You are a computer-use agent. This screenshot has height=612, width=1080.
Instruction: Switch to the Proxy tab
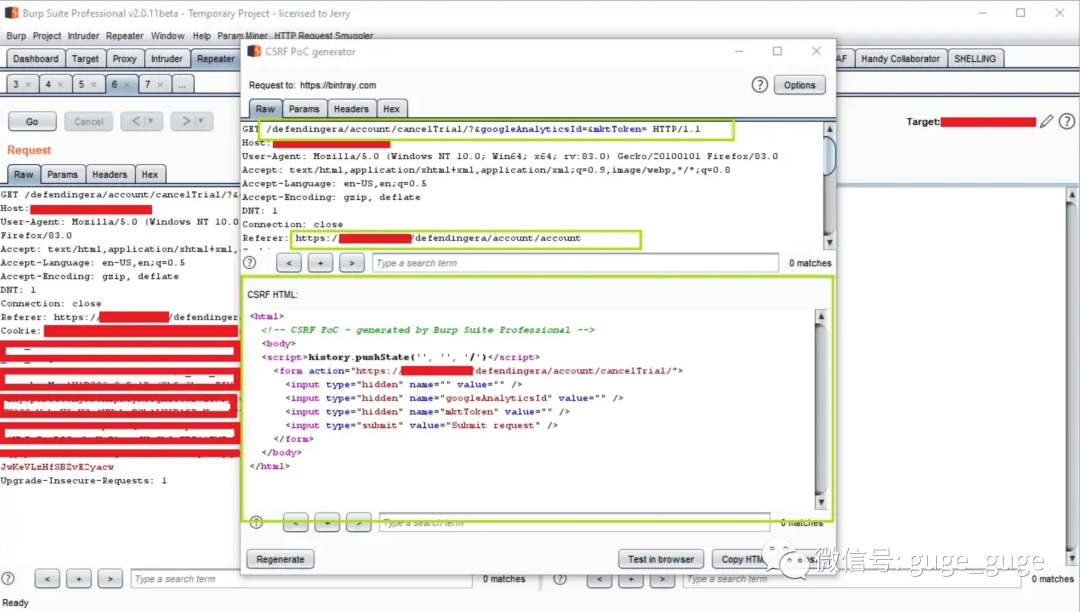pos(125,59)
